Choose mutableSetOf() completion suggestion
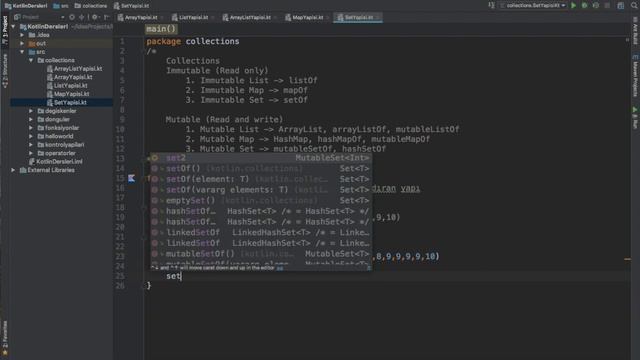Screen dimensions: 640x360 coord(261,253)
